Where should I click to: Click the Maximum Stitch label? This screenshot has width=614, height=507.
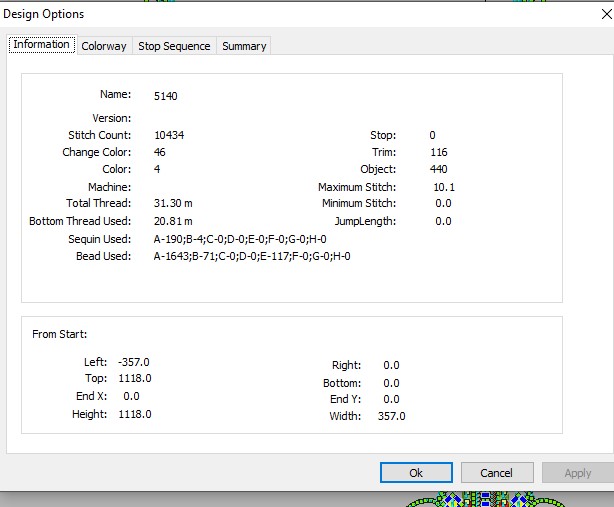[357, 187]
